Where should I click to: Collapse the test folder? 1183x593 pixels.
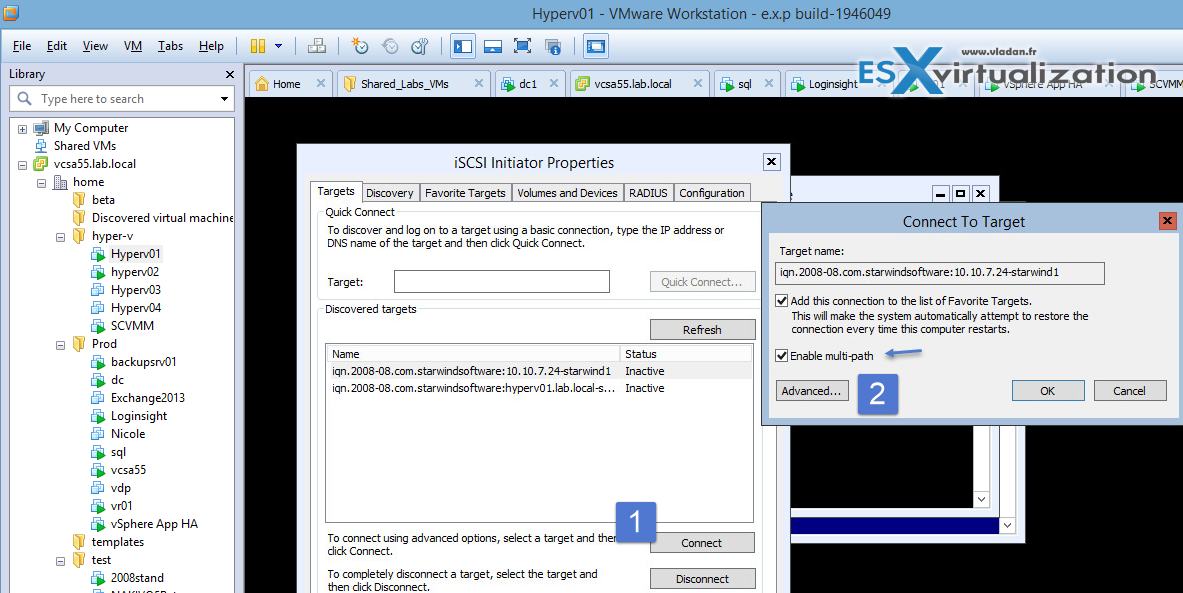[x=60, y=561]
